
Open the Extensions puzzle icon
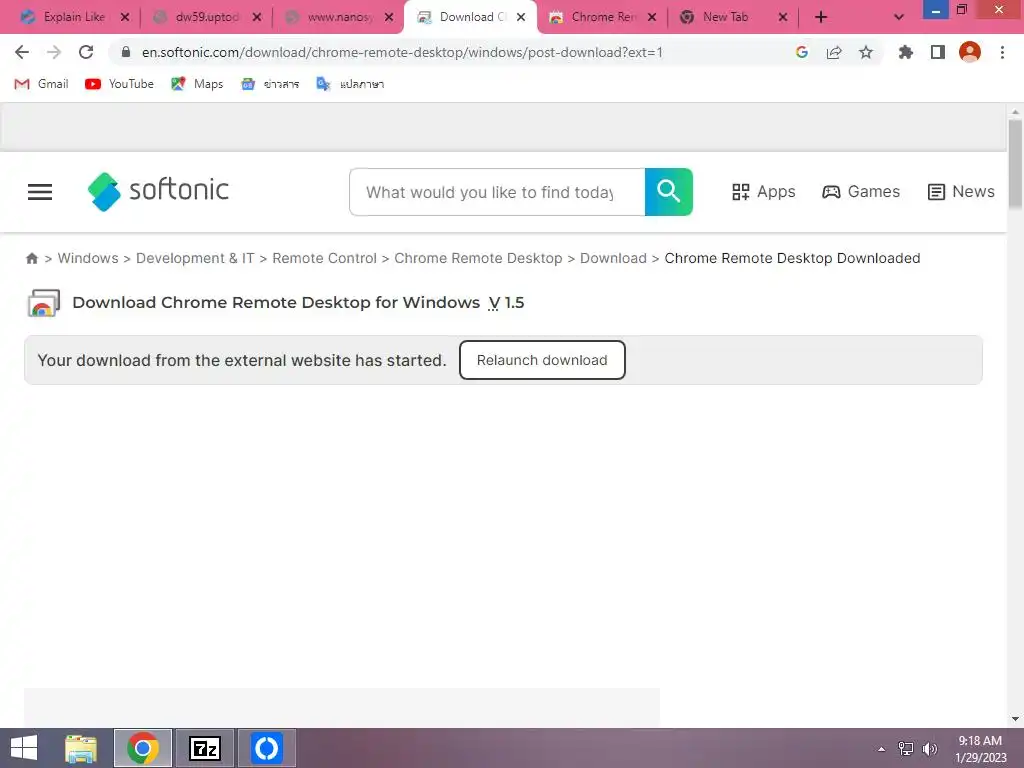tap(905, 52)
